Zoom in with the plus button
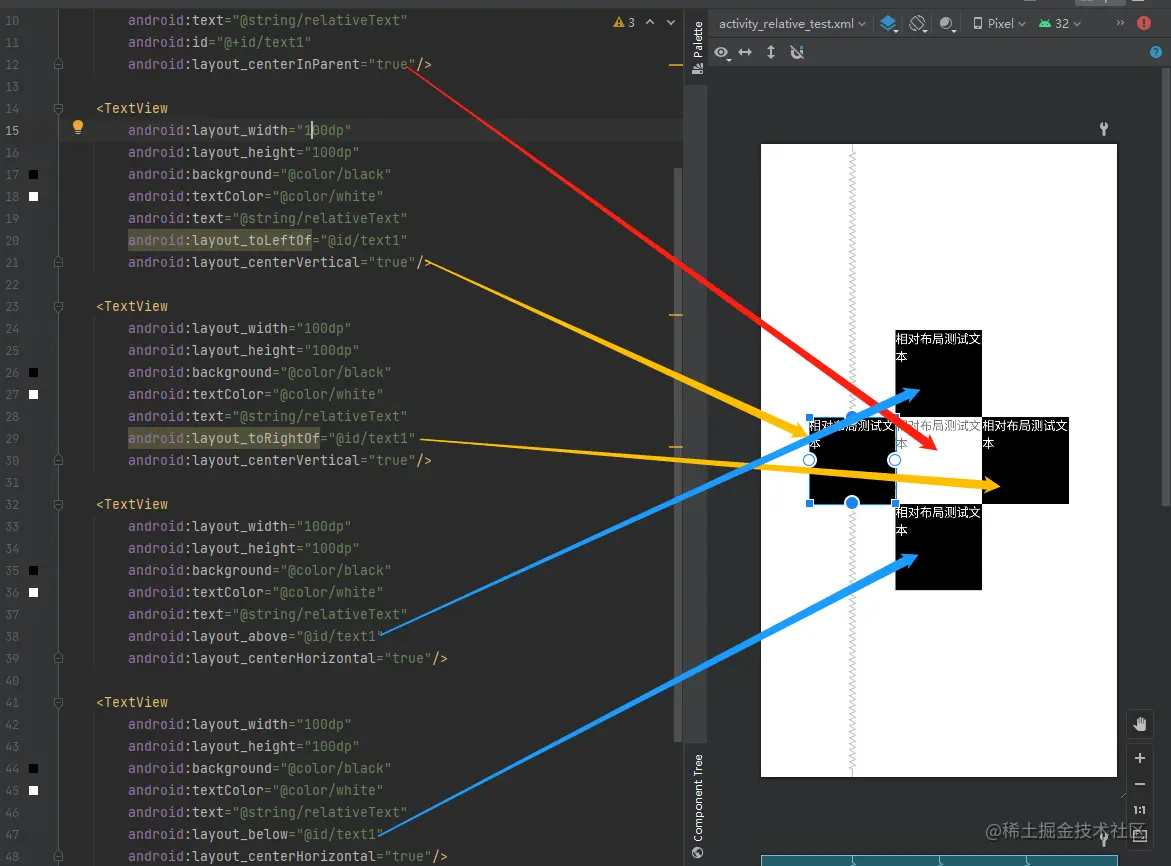 1140,758
